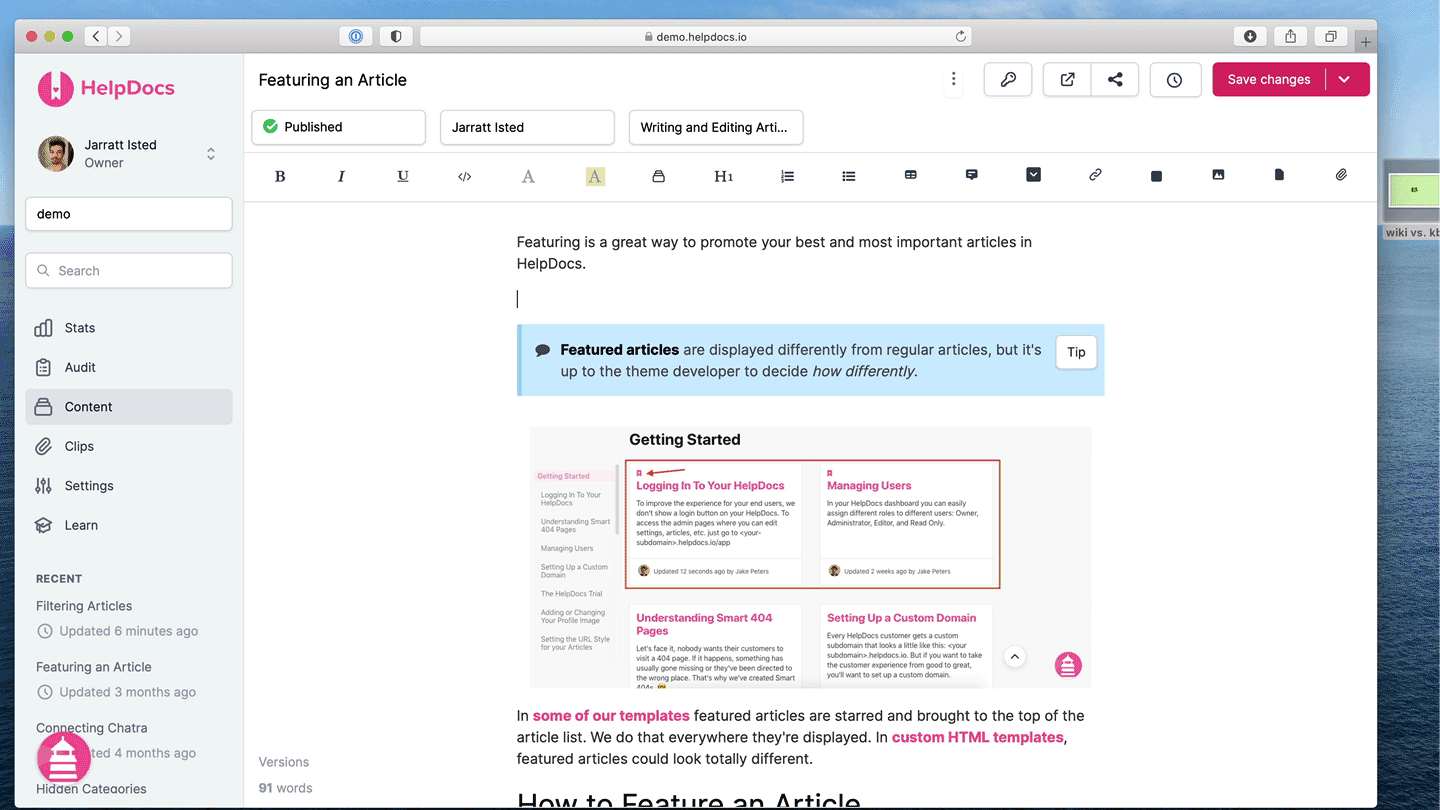
Task: Expand the Save changes dropdown arrow
Action: tap(1344, 80)
